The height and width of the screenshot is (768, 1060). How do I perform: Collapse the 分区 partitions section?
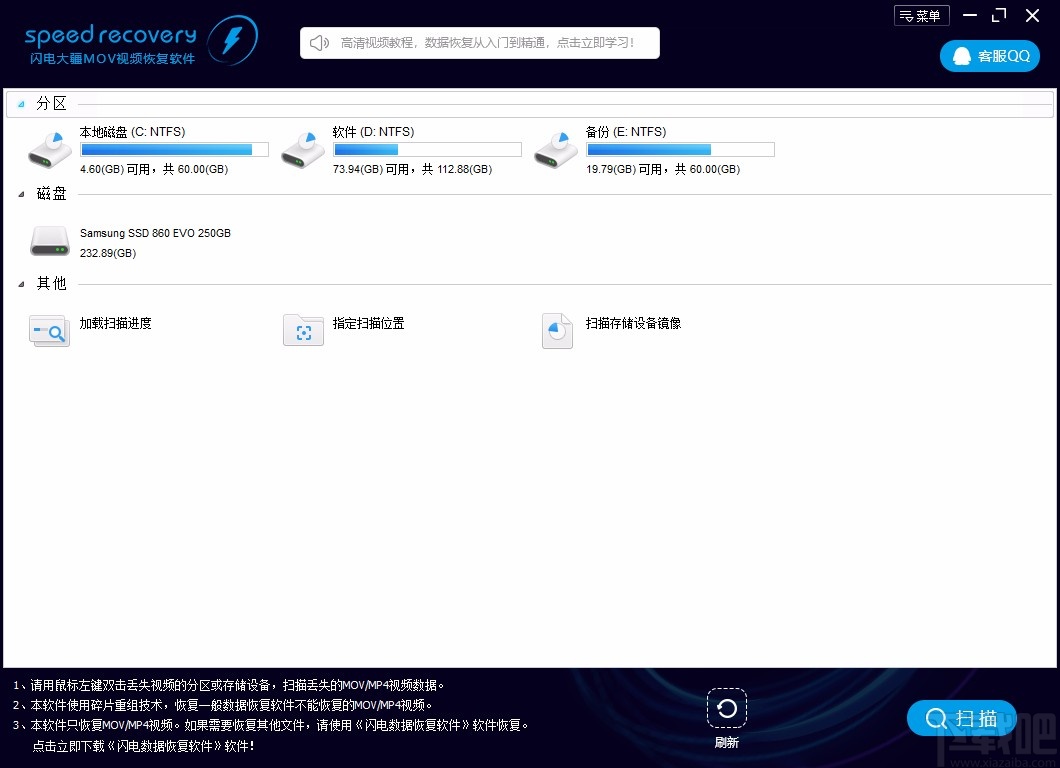(x=22, y=103)
